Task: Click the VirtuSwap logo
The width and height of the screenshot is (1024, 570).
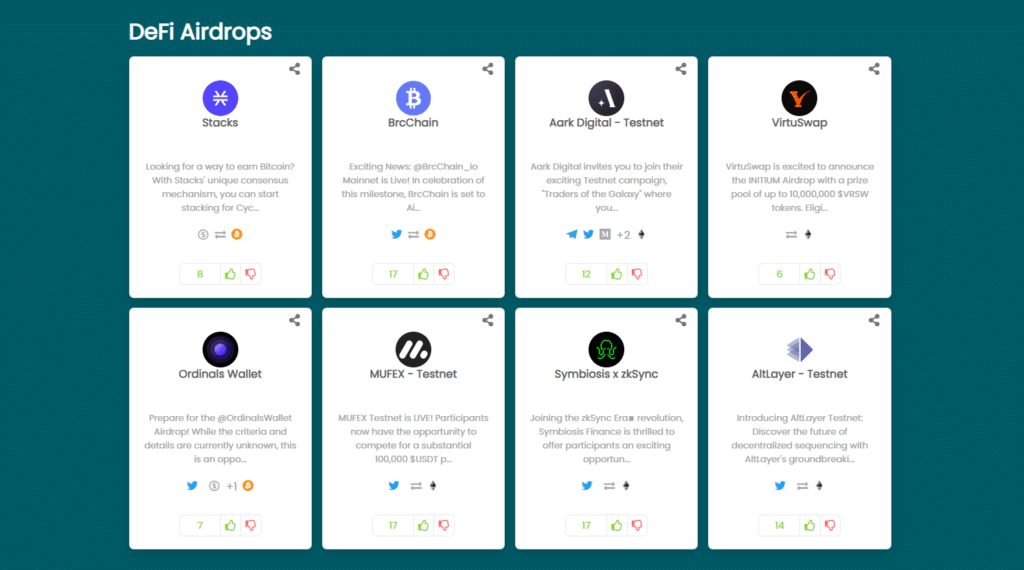Action: click(799, 98)
